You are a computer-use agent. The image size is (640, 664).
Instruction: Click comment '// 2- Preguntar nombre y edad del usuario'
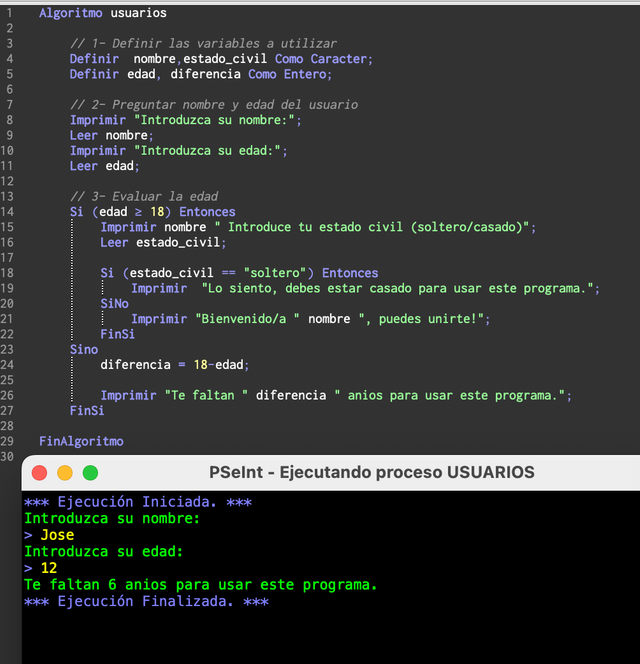pos(214,105)
